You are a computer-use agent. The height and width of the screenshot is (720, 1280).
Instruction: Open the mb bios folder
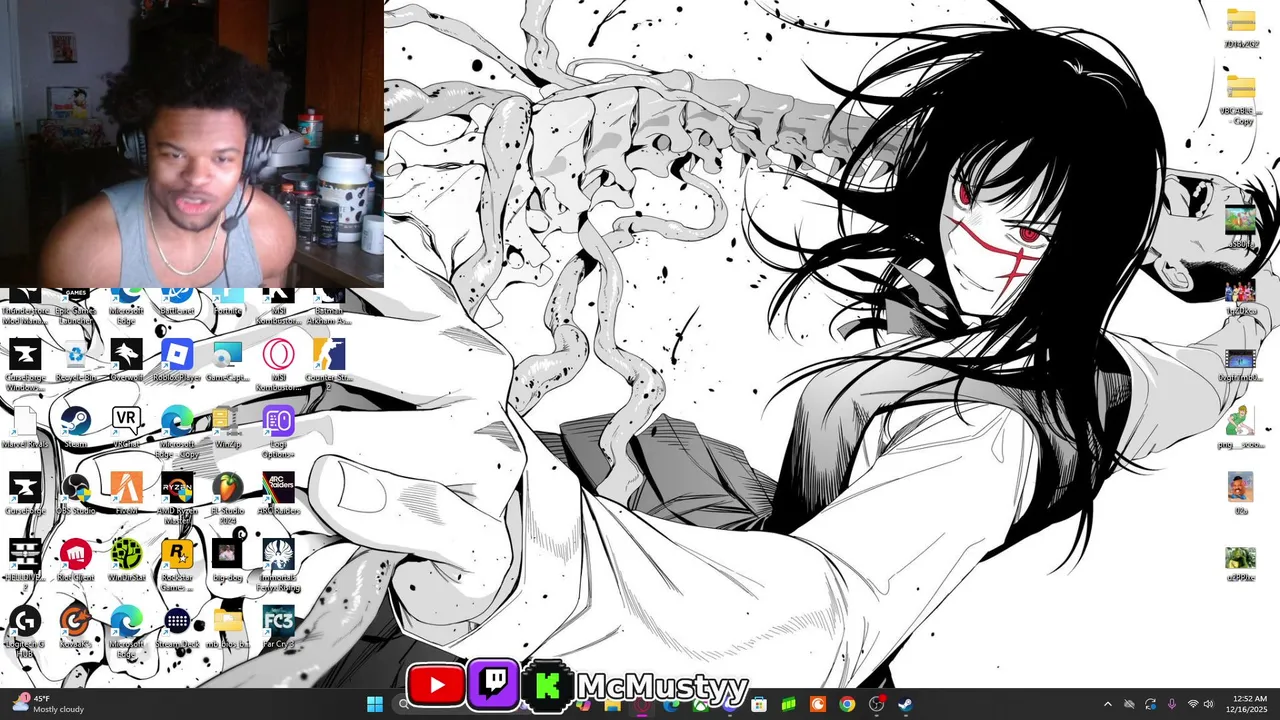228,627
